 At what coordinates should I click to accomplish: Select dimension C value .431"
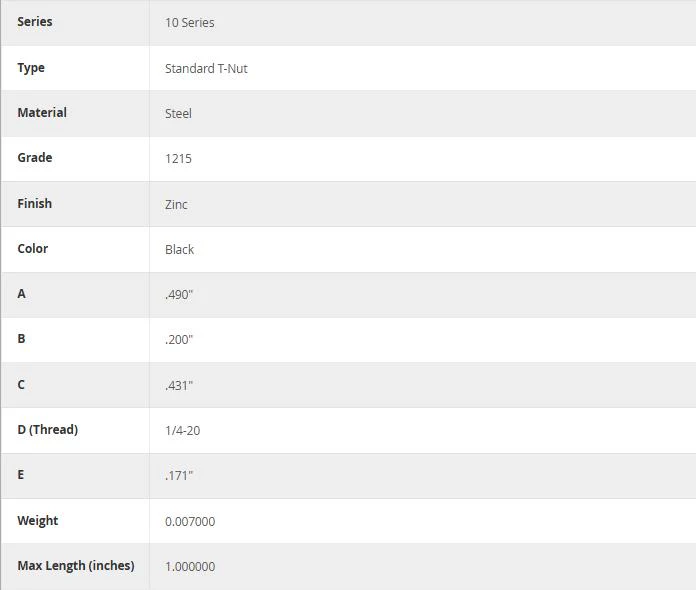pyautogui.click(x=179, y=385)
